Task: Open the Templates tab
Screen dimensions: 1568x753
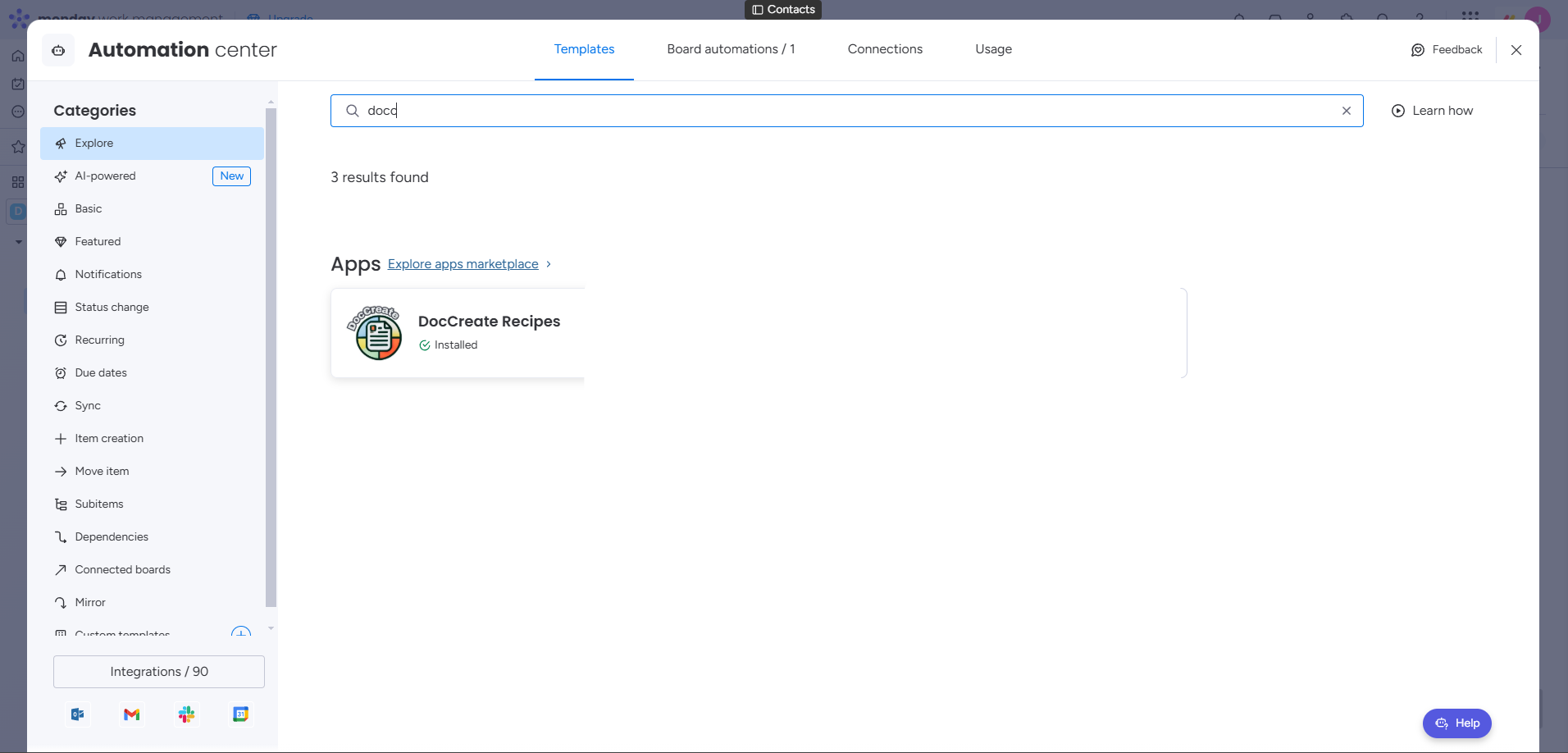Action: [x=584, y=49]
